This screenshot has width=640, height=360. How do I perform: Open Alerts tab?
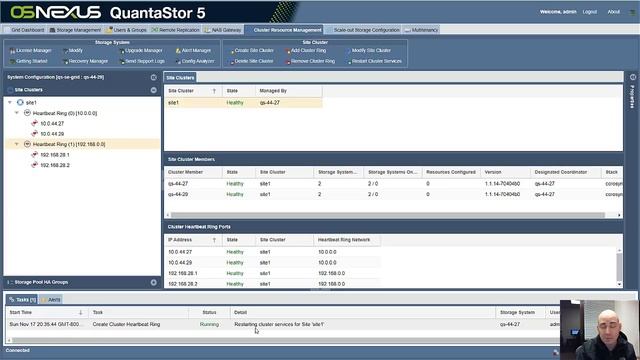51,300
